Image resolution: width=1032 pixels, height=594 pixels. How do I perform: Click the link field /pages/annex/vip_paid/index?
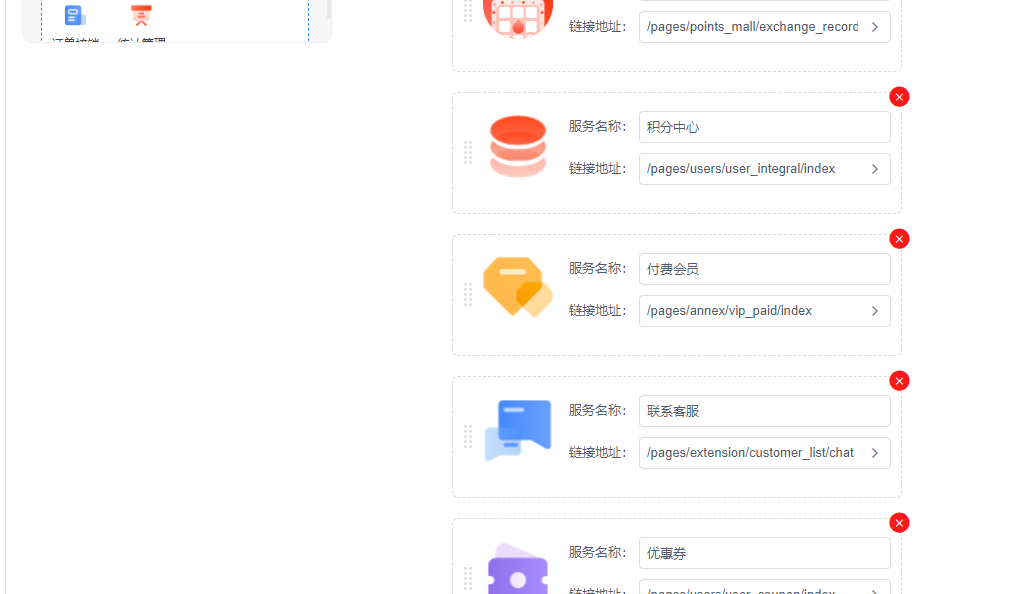point(764,311)
